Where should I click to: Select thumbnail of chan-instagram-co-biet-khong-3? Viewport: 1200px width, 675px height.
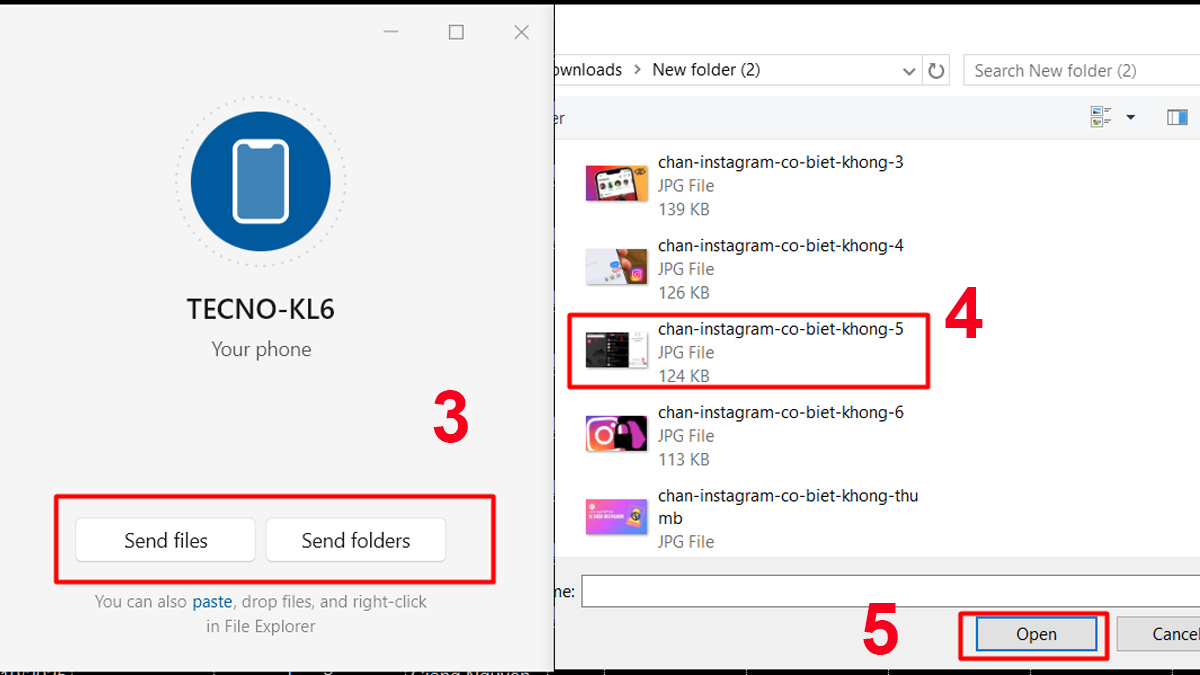click(616, 185)
